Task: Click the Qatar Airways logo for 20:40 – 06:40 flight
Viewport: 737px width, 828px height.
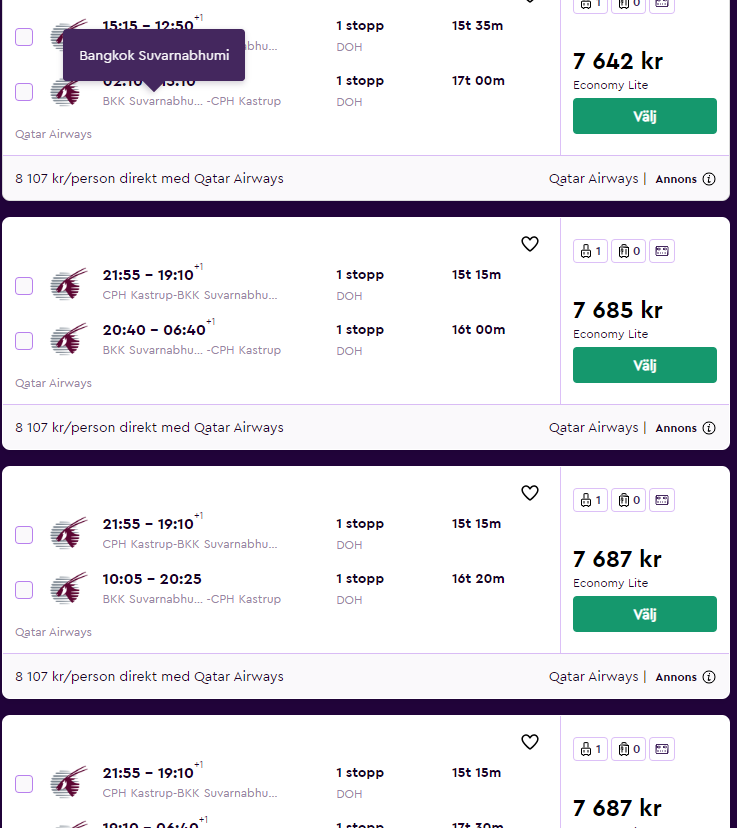Action: (x=69, y=340)
